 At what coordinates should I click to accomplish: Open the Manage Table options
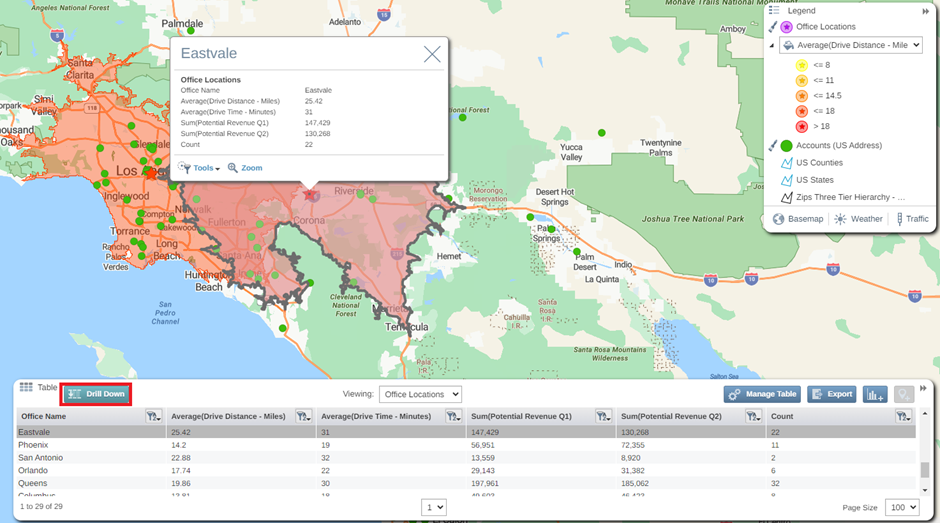point(763,394)
